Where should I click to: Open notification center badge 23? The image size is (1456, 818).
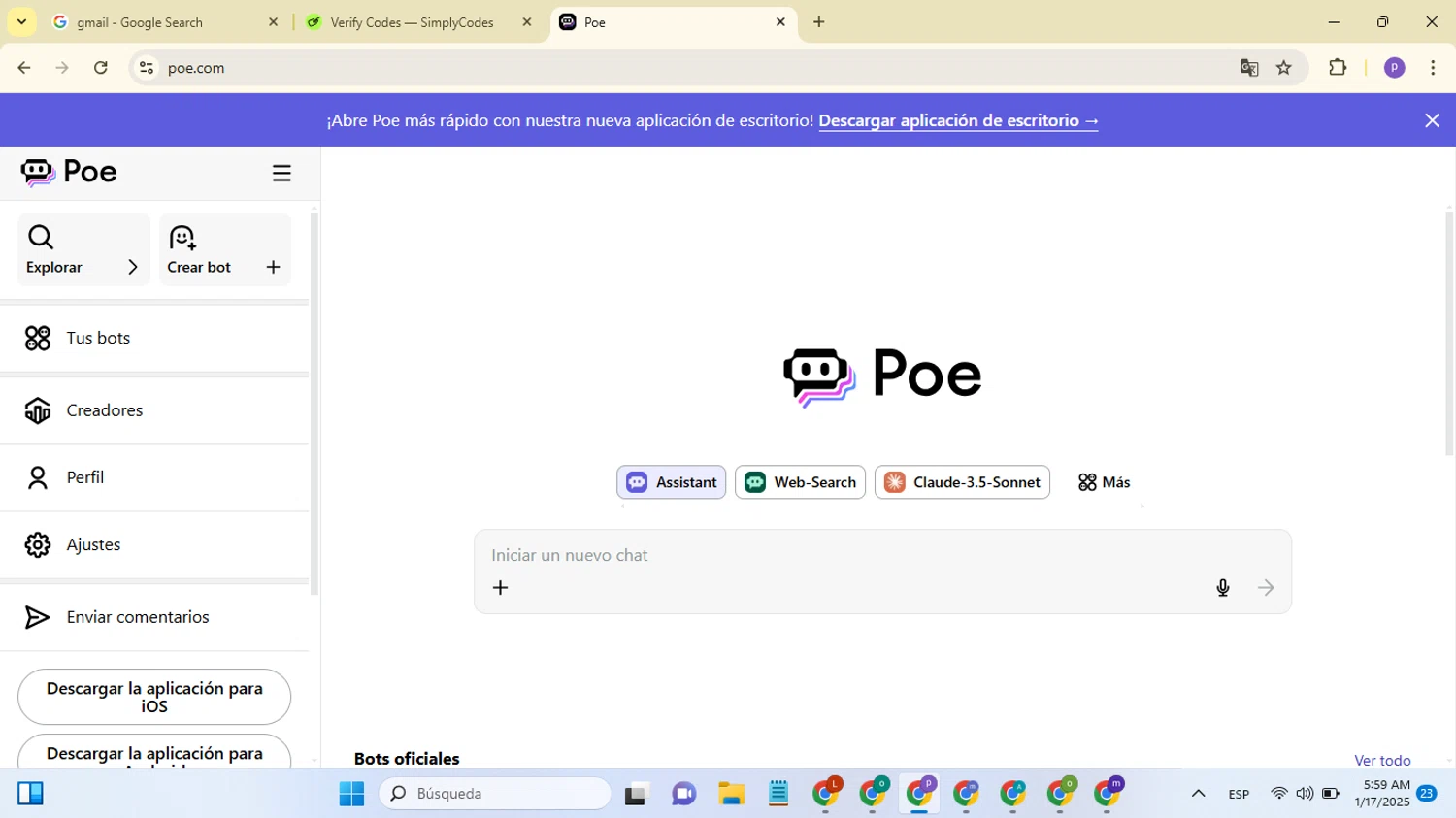[x=1427, y=794]
